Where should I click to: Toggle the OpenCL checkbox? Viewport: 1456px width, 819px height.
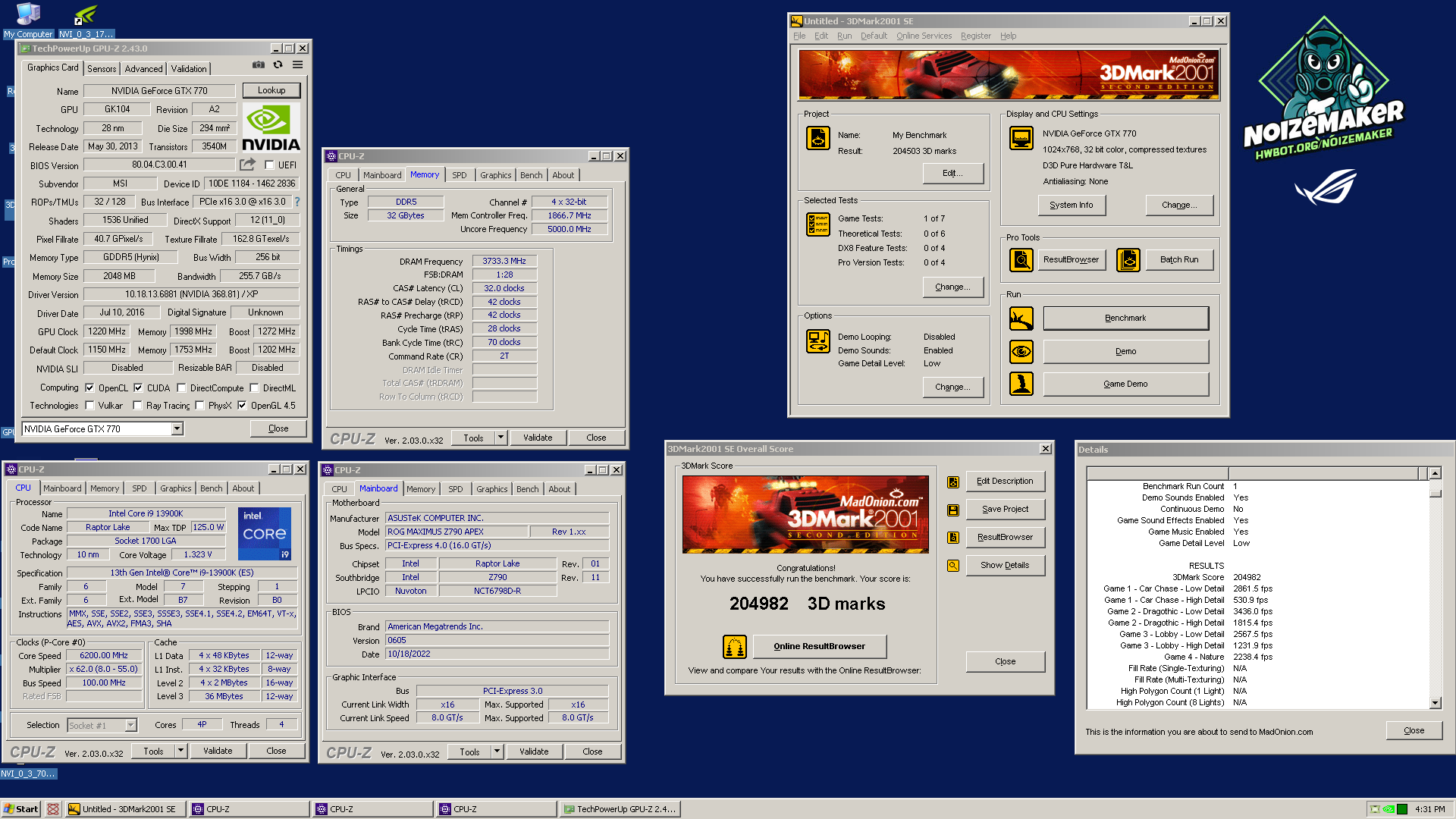[89, 388]
